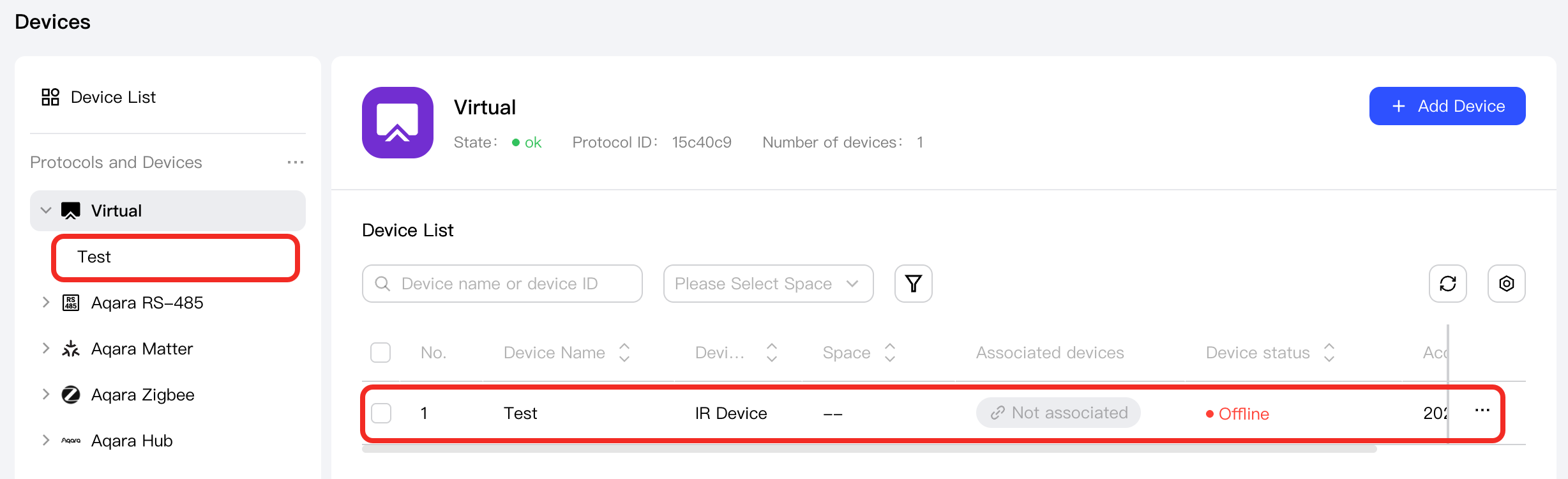Sort by Device Name column
Screen dimensions: 1568x479
(x=625, y=353)
